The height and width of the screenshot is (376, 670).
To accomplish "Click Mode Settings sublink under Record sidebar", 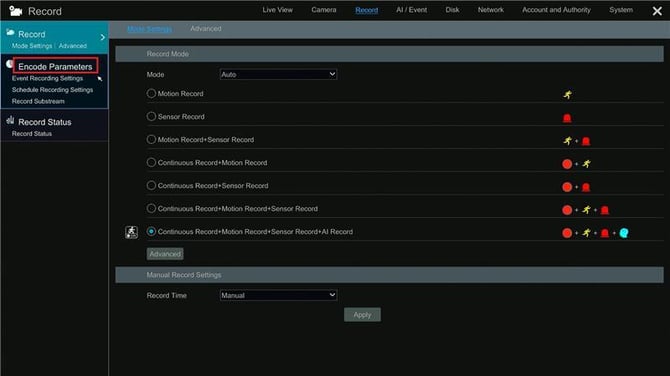I will (x=32, y=46).
